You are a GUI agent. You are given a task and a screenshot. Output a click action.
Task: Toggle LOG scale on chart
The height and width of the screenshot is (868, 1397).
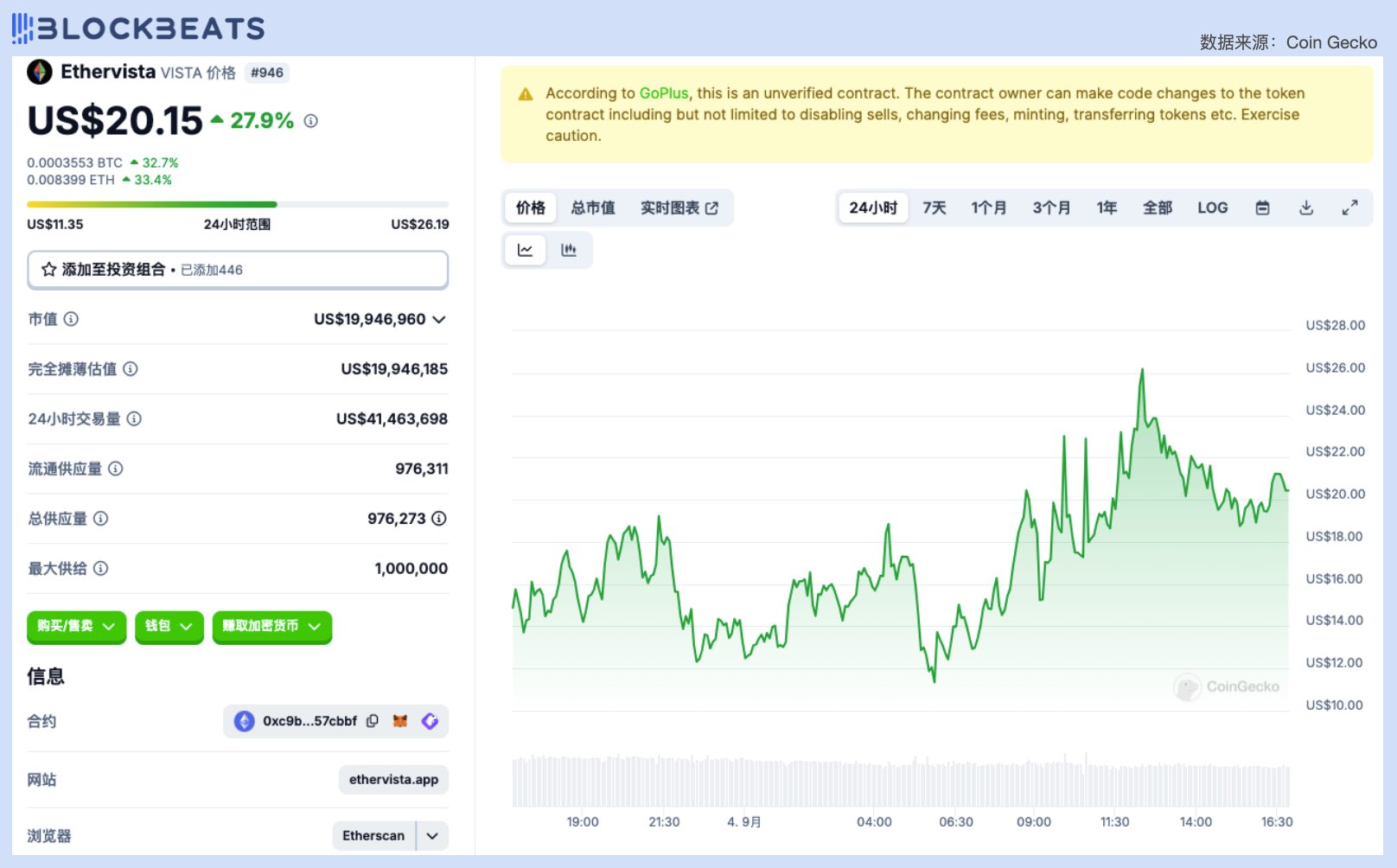(x=1212, y=207)
